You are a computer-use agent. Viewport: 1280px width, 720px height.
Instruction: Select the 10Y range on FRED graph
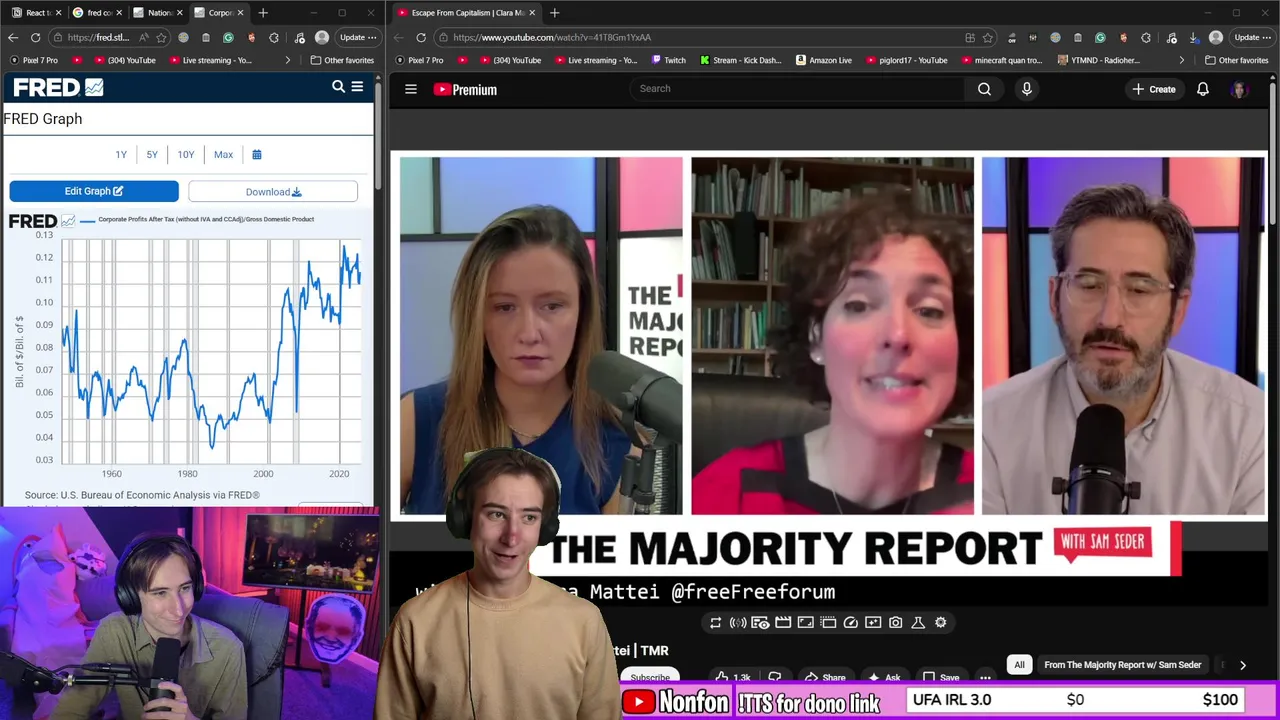186,155
